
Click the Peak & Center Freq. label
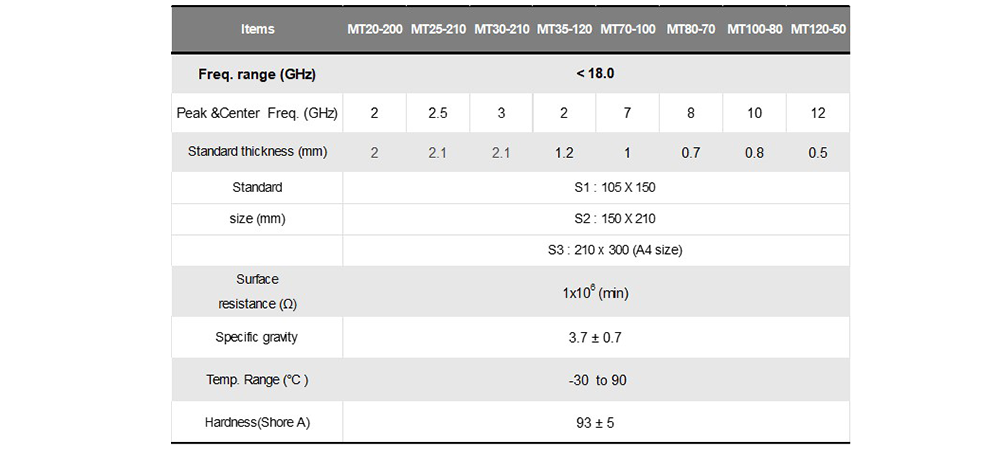257,113
